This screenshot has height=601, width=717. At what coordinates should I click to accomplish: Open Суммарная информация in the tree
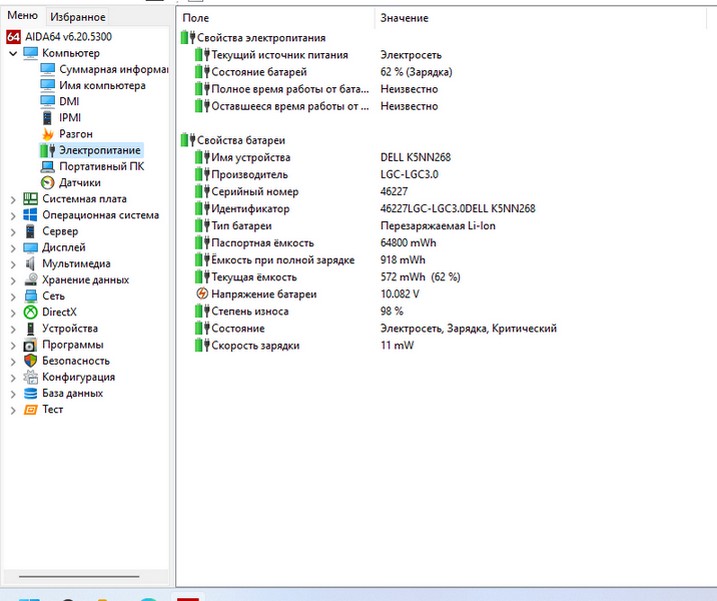click(112, 69)
